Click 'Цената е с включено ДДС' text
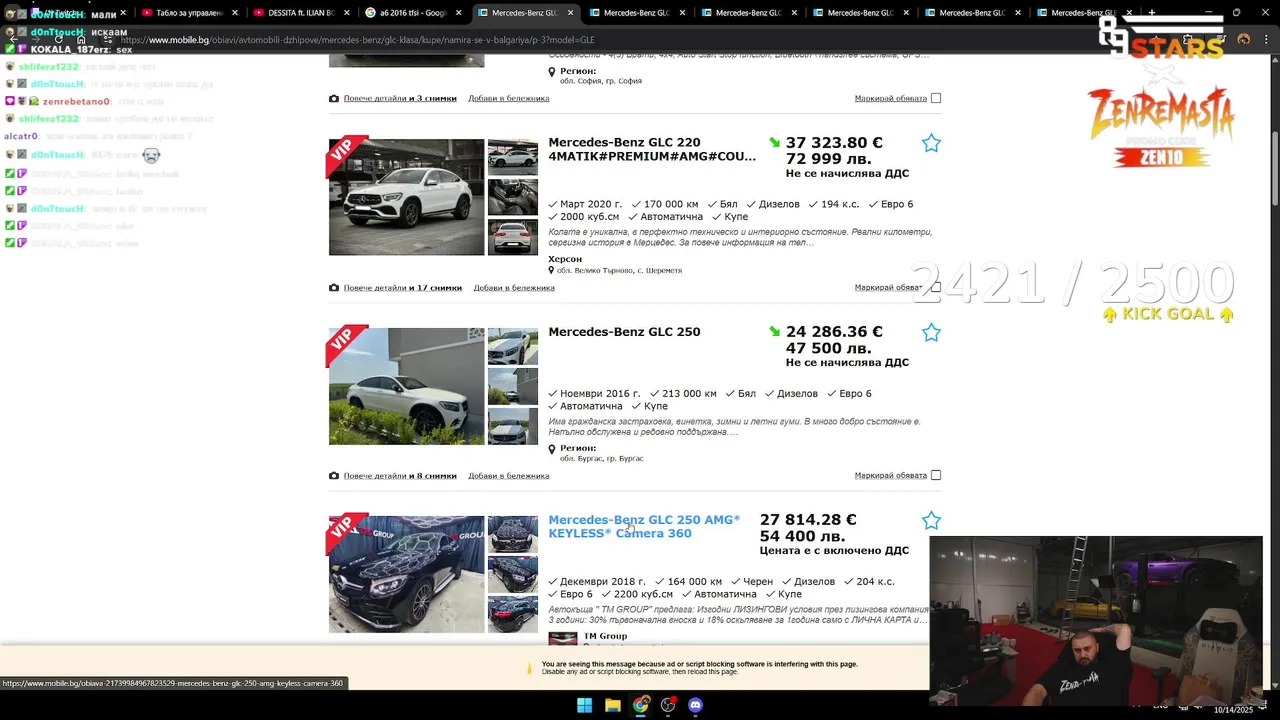1280x720 pixels. coord(834,551)
